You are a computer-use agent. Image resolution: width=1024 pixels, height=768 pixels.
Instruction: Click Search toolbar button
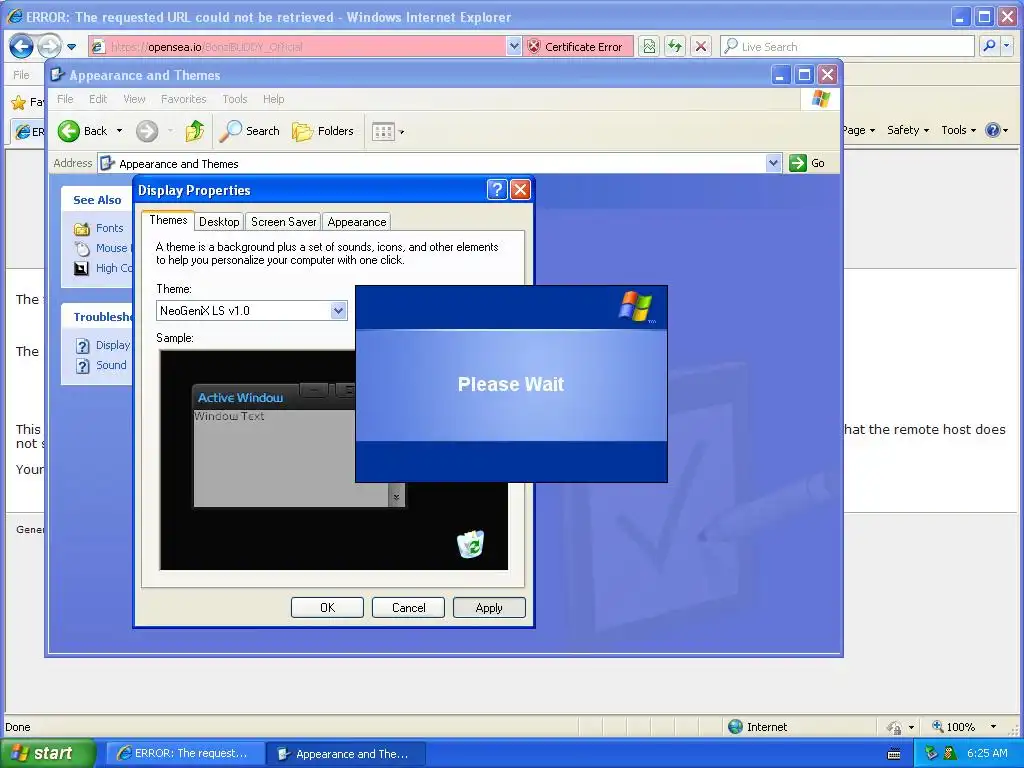point(249,131)
